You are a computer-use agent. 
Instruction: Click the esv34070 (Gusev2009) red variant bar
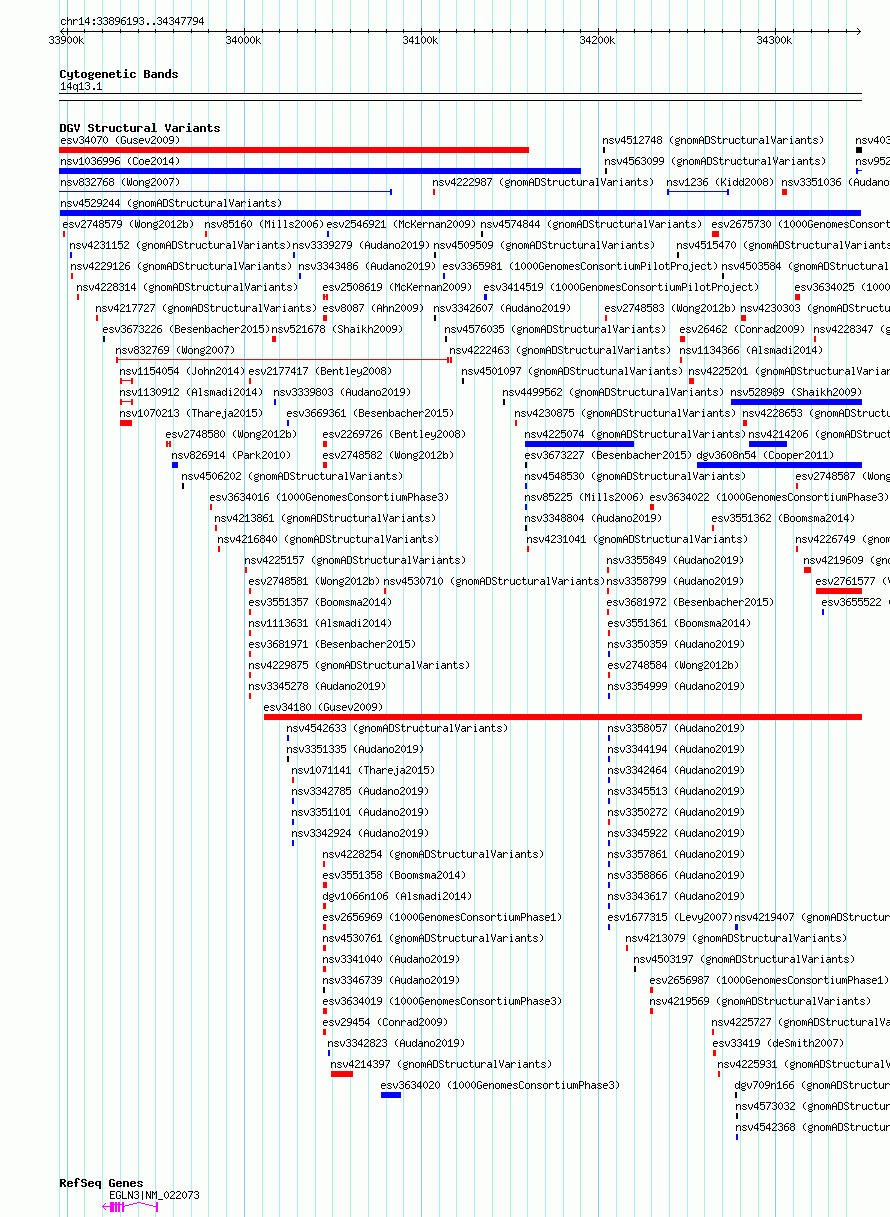(x=294, y=150)
